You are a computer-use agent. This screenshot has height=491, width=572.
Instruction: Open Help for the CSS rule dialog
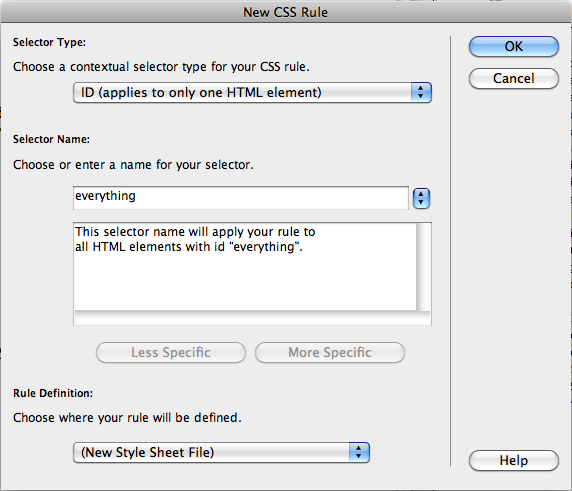(x=514, y=460)
